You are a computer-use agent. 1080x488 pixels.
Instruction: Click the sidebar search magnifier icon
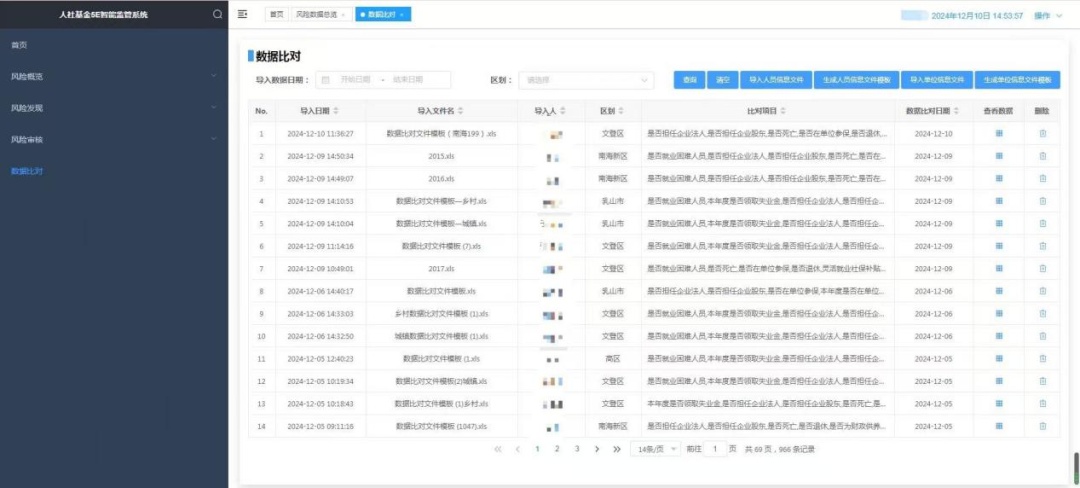pyautogui.click(x=218, y=15)
